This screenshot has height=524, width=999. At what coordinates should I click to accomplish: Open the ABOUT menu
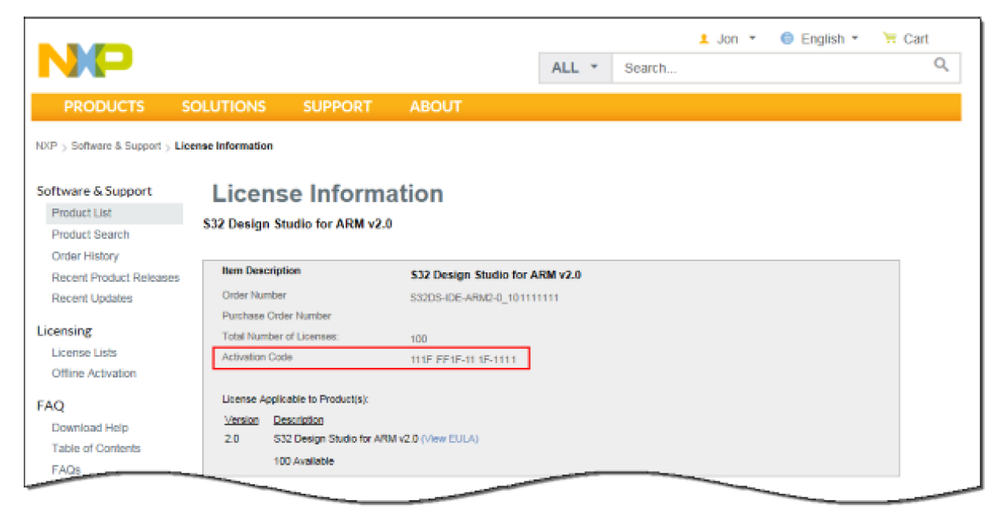435,106
